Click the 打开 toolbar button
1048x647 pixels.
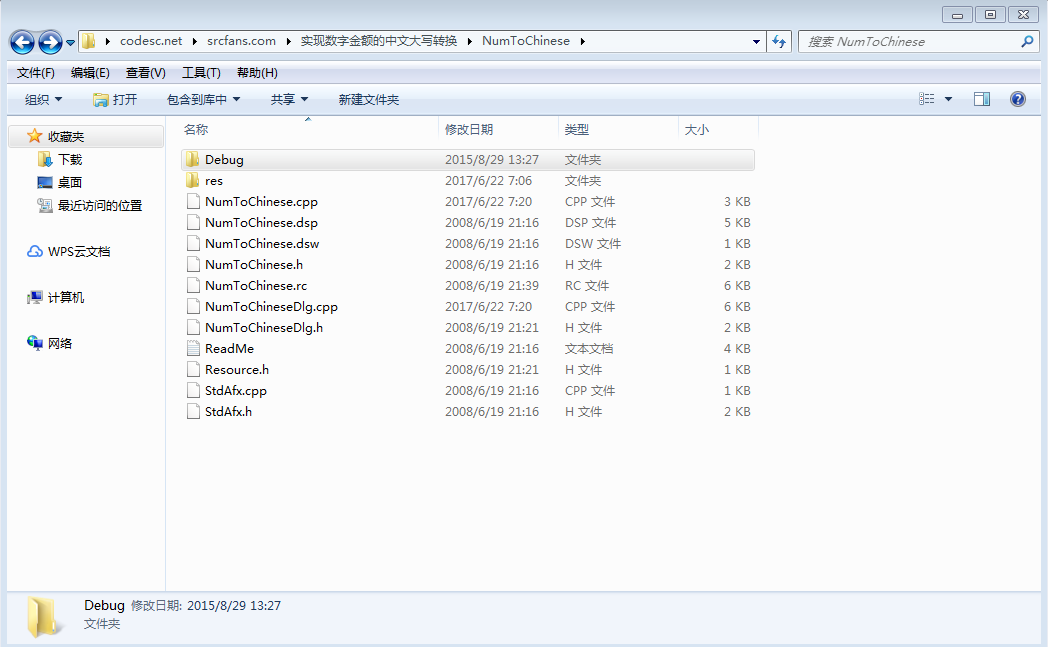(115, 100)
